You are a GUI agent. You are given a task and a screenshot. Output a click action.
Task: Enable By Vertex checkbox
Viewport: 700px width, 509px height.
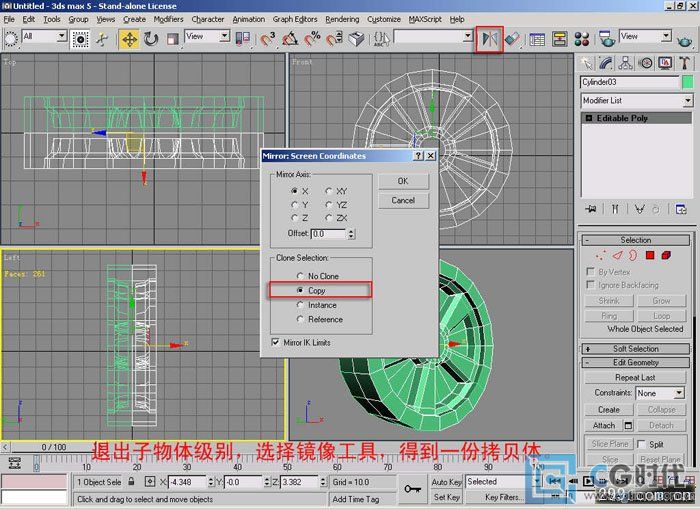(590, 271)
